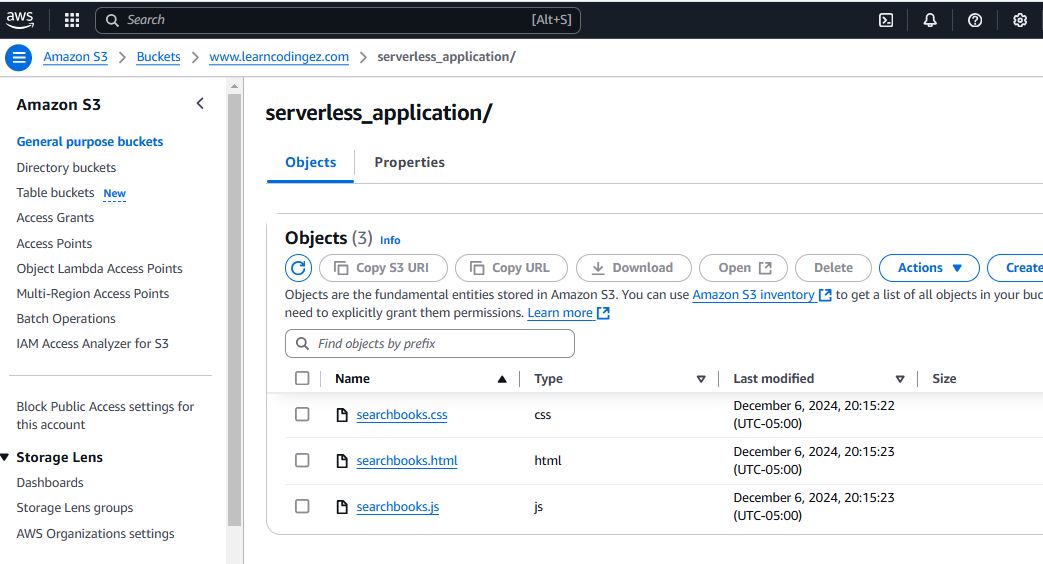Select the searchbooks.html checkbox
Viewport: 1043px width, 564px height.
tap(302, 460)
